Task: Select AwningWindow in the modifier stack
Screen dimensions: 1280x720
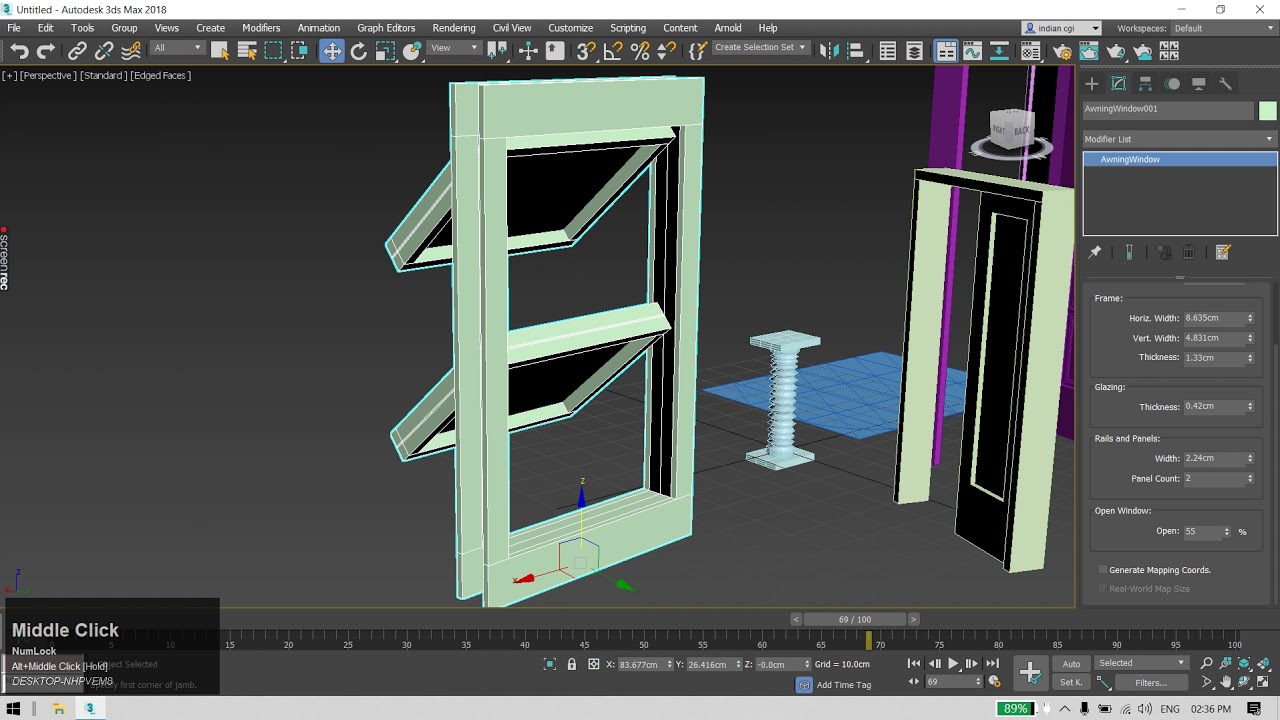Action: tap(1180, 160)
